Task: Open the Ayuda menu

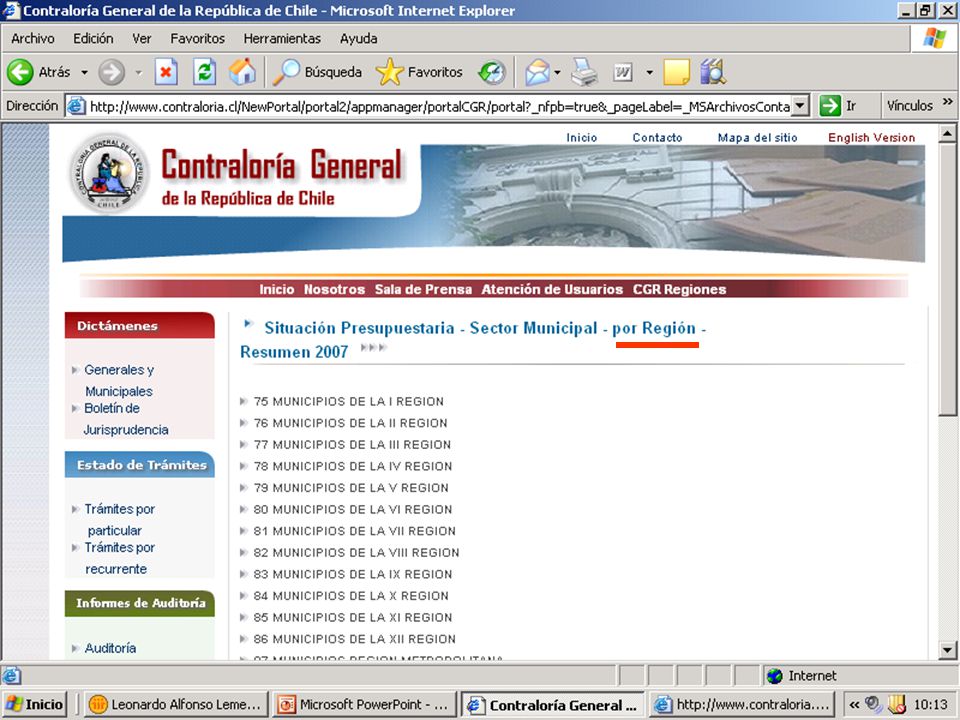Action: [358, 39]
